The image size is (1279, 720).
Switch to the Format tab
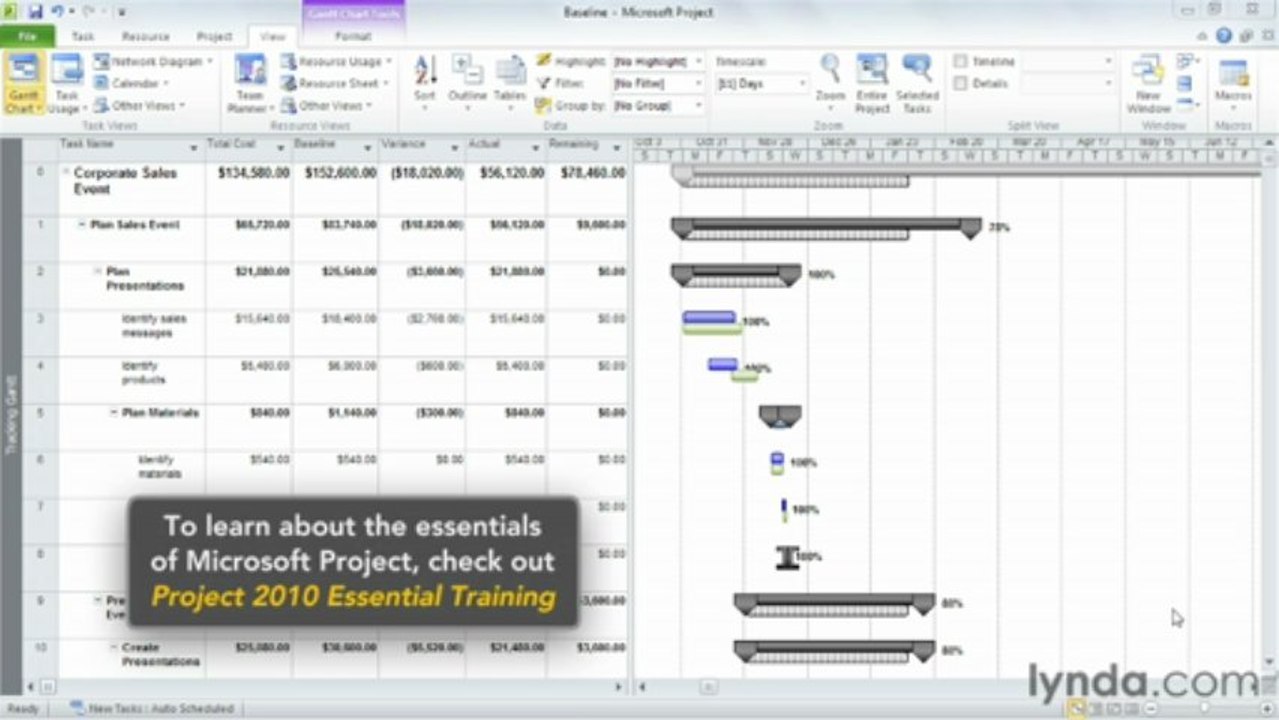(x=352, y=36)
